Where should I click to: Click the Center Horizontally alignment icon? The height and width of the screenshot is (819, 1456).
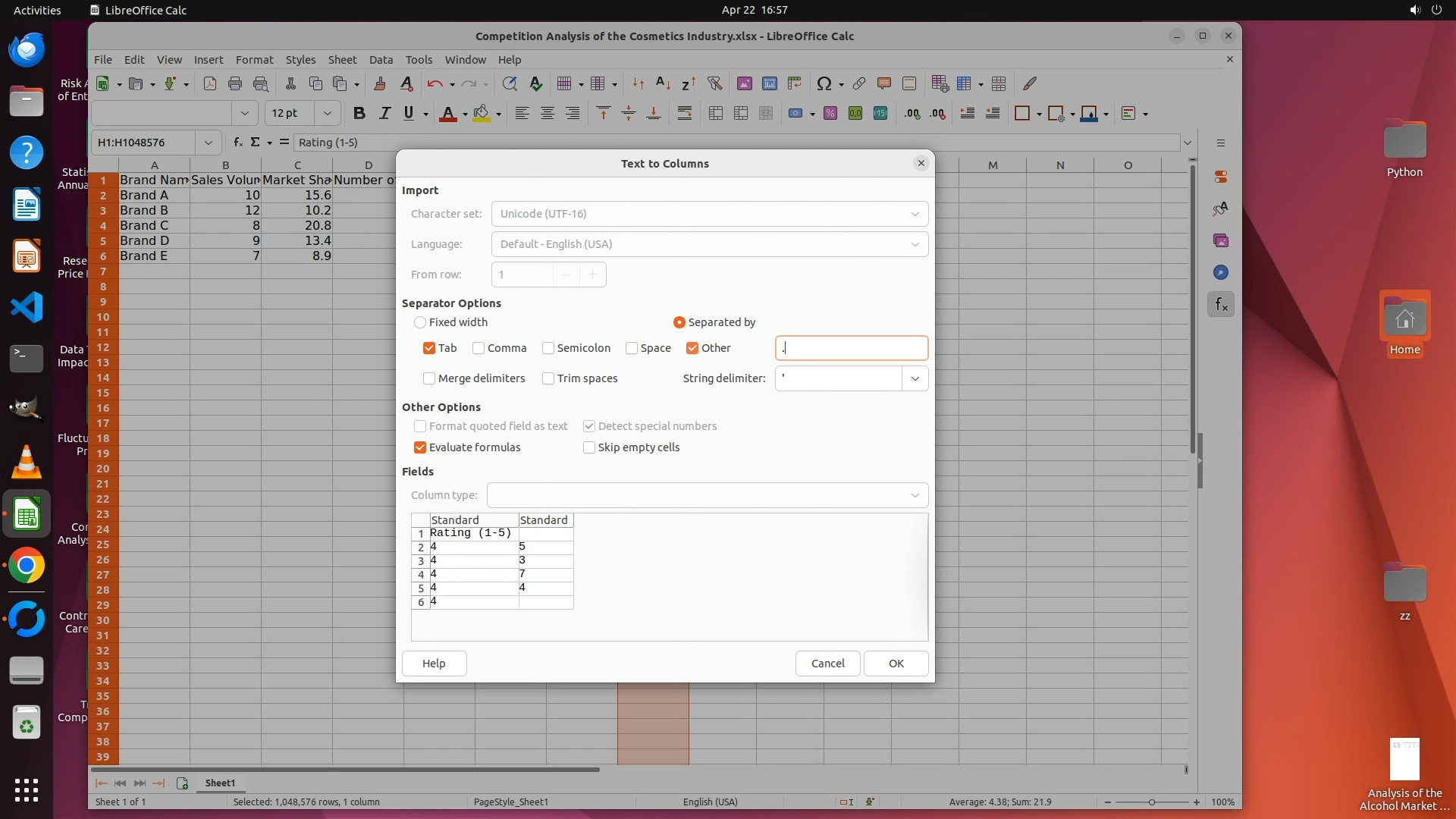[547, 114]
